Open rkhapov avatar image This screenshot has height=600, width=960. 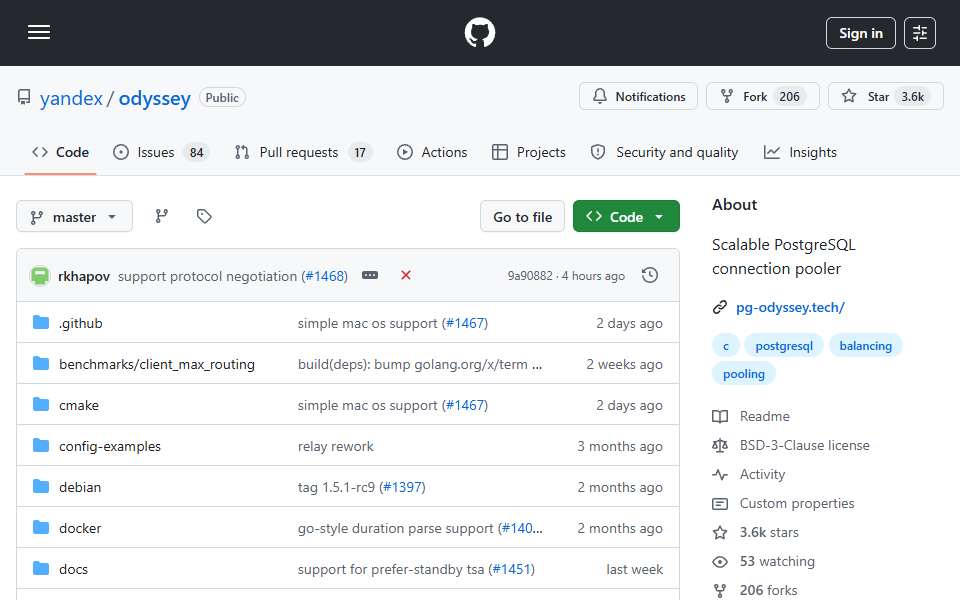tap(40, 276)
